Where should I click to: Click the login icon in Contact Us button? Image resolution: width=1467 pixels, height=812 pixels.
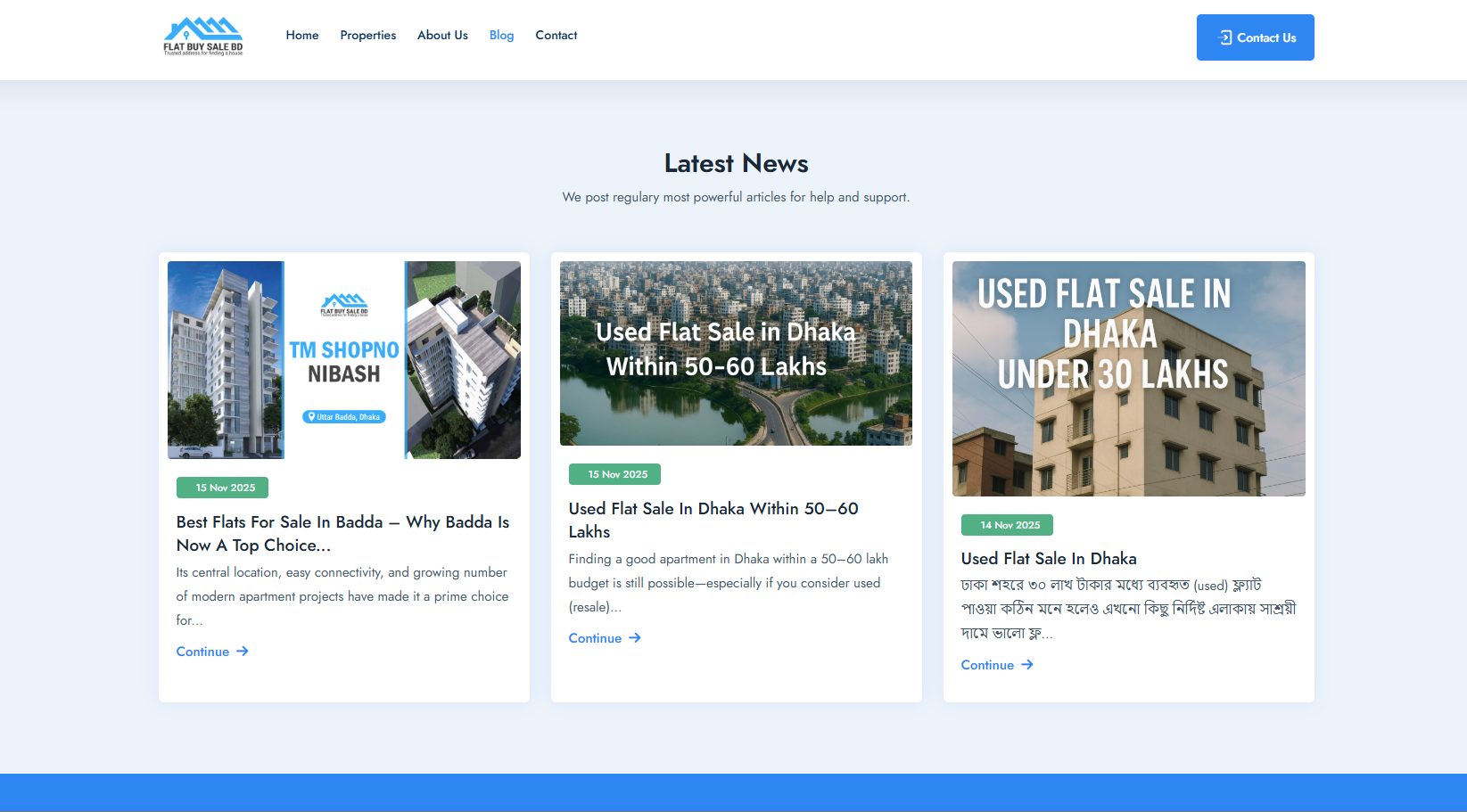[x=1225, y=37]
